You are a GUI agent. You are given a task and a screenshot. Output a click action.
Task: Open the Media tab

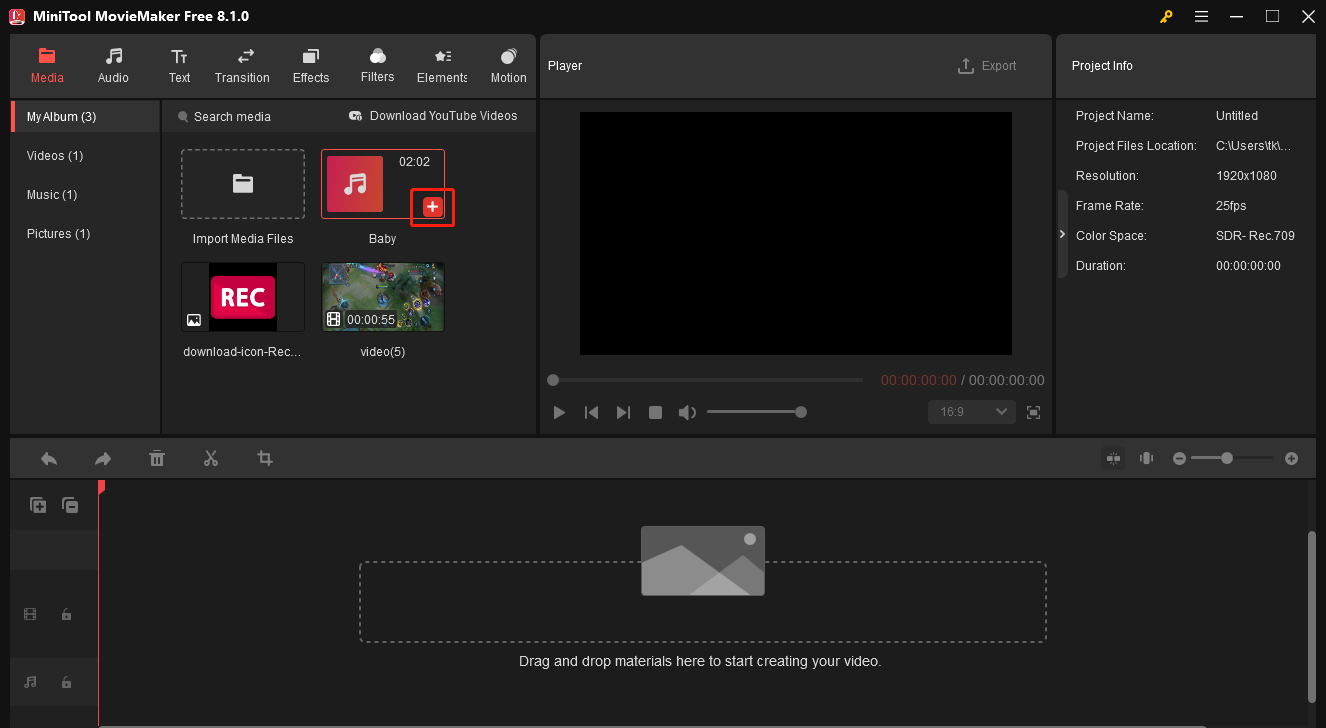coord(47,66)
